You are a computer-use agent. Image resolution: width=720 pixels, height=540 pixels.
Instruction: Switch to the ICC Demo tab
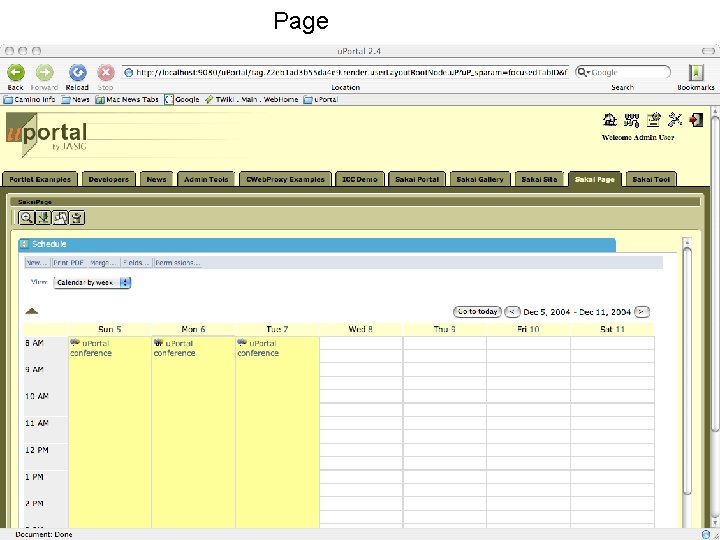pyautogui.click(x=360, y=180)
